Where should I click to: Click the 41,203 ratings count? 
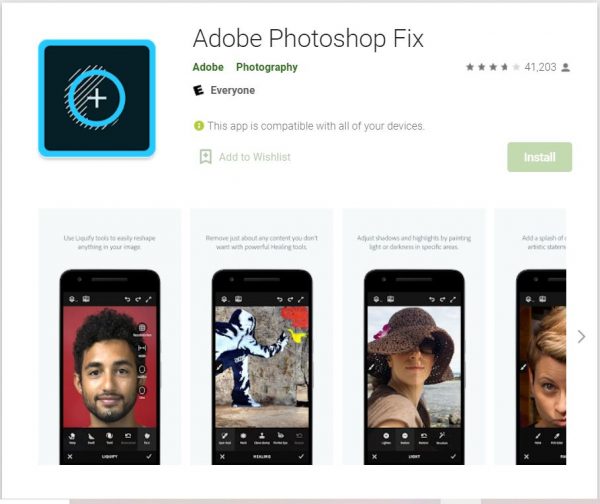540,67
